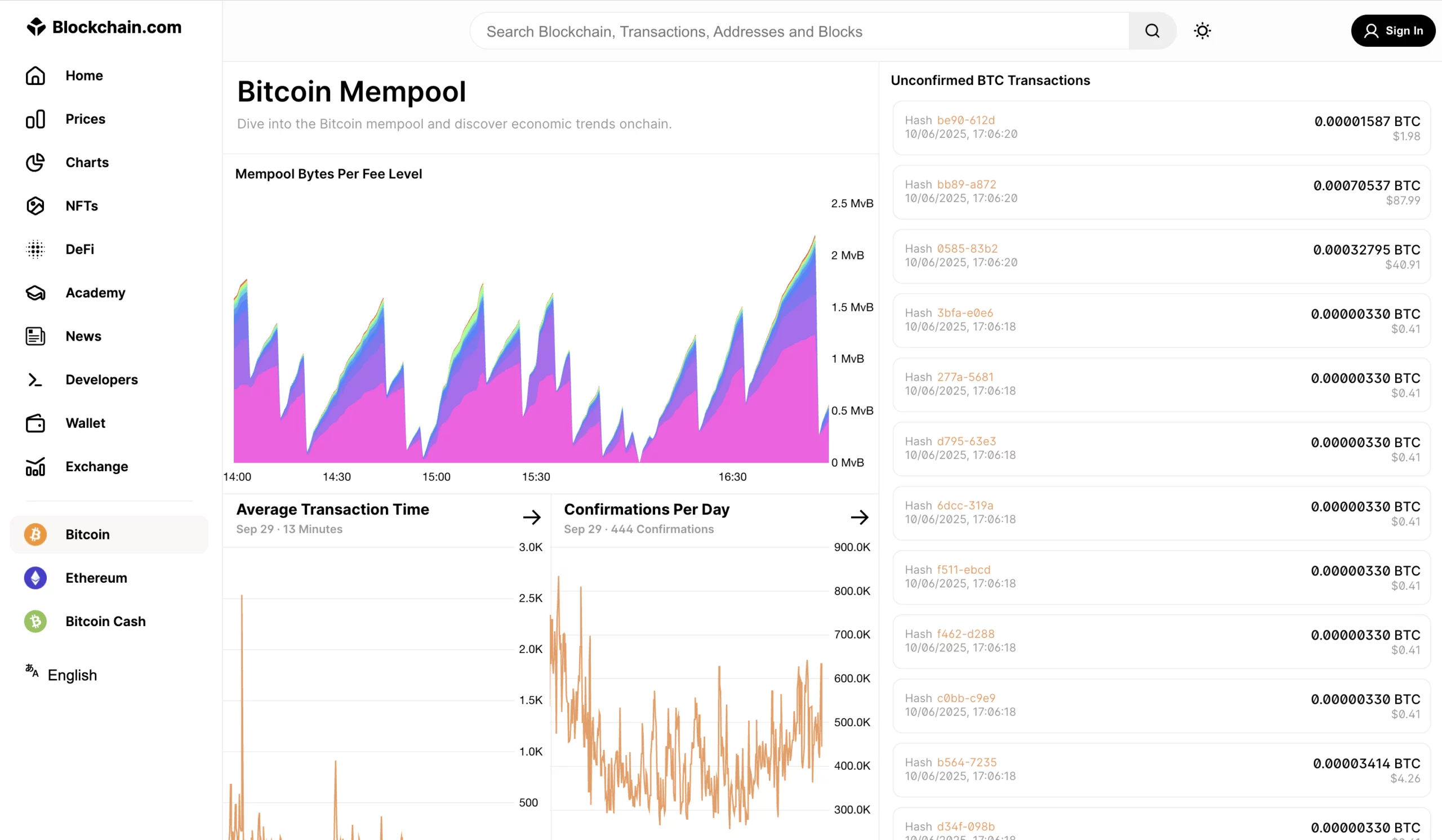Screen dimensions: 1442x840
Task: Click the Blockchain.com logo
Action: tap(104, 27)
